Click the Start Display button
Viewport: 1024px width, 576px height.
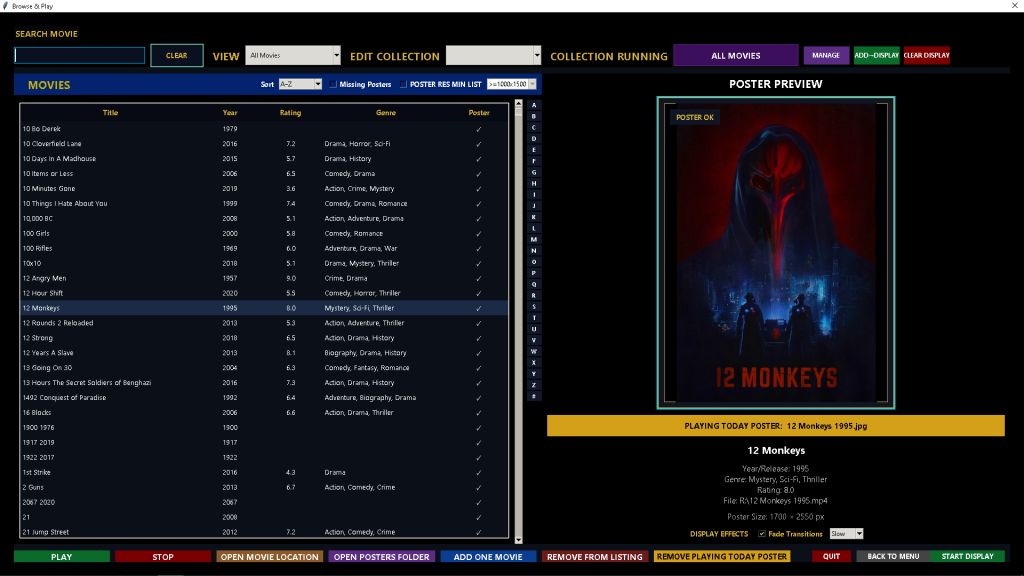(967, 557)
